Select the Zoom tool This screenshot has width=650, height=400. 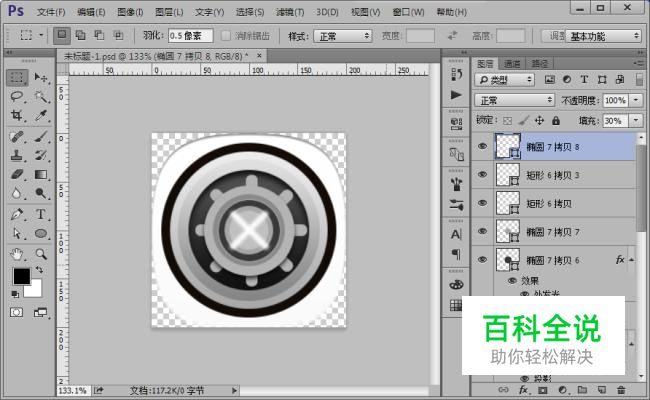(41, 254)
